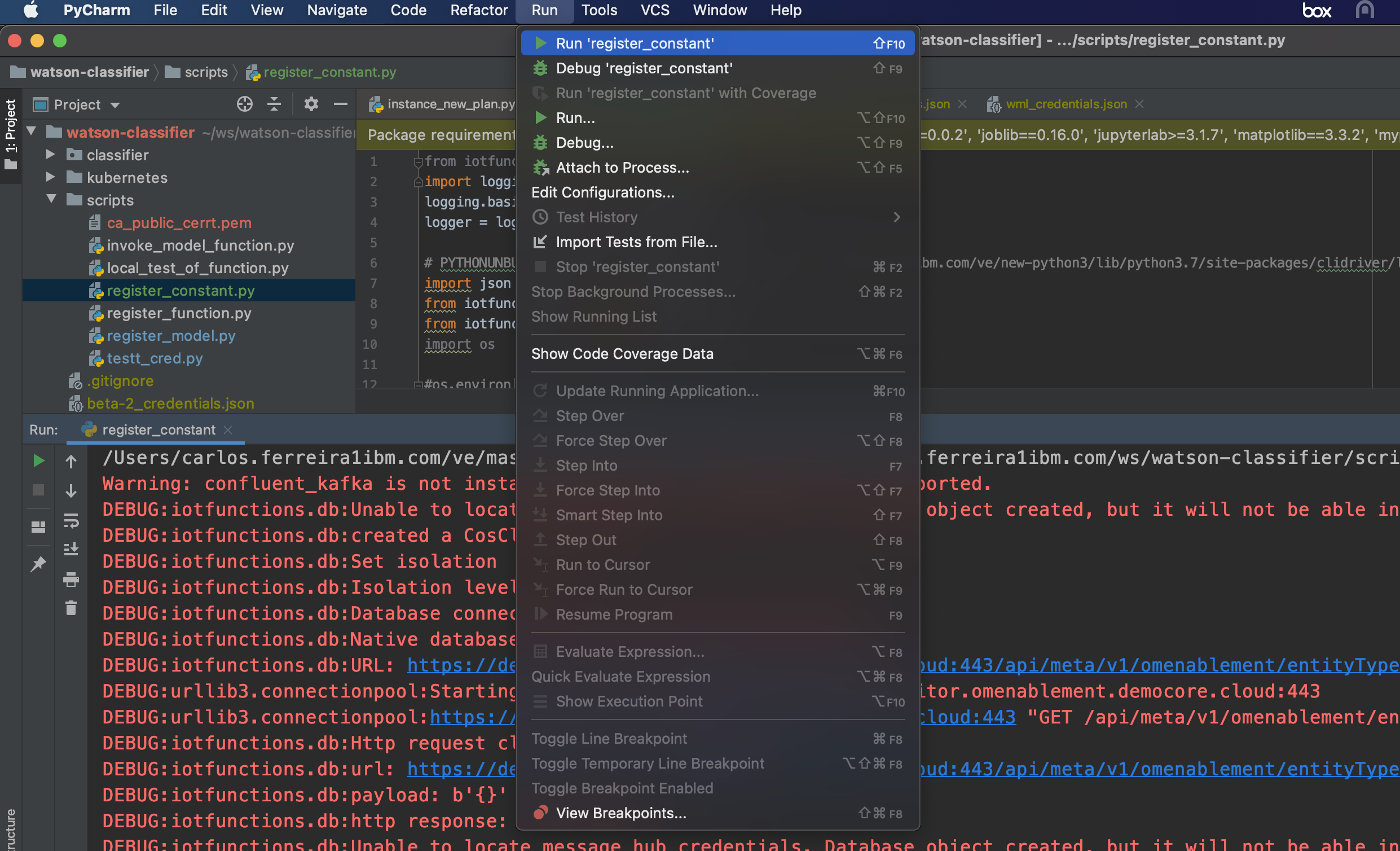Open the Refactor menu

click(479, 10)
